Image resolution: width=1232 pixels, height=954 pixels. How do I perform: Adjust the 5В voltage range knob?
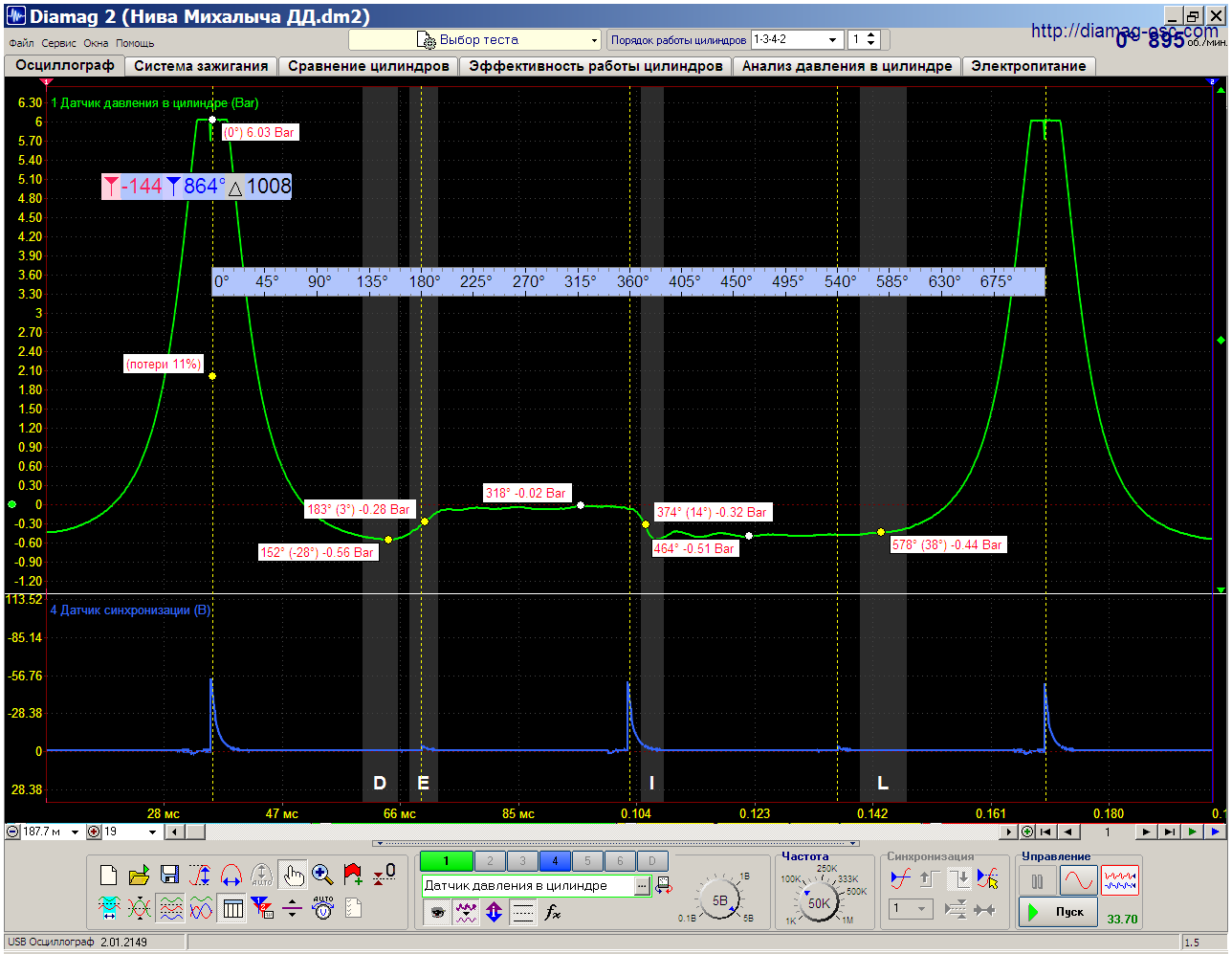[718, 900]
